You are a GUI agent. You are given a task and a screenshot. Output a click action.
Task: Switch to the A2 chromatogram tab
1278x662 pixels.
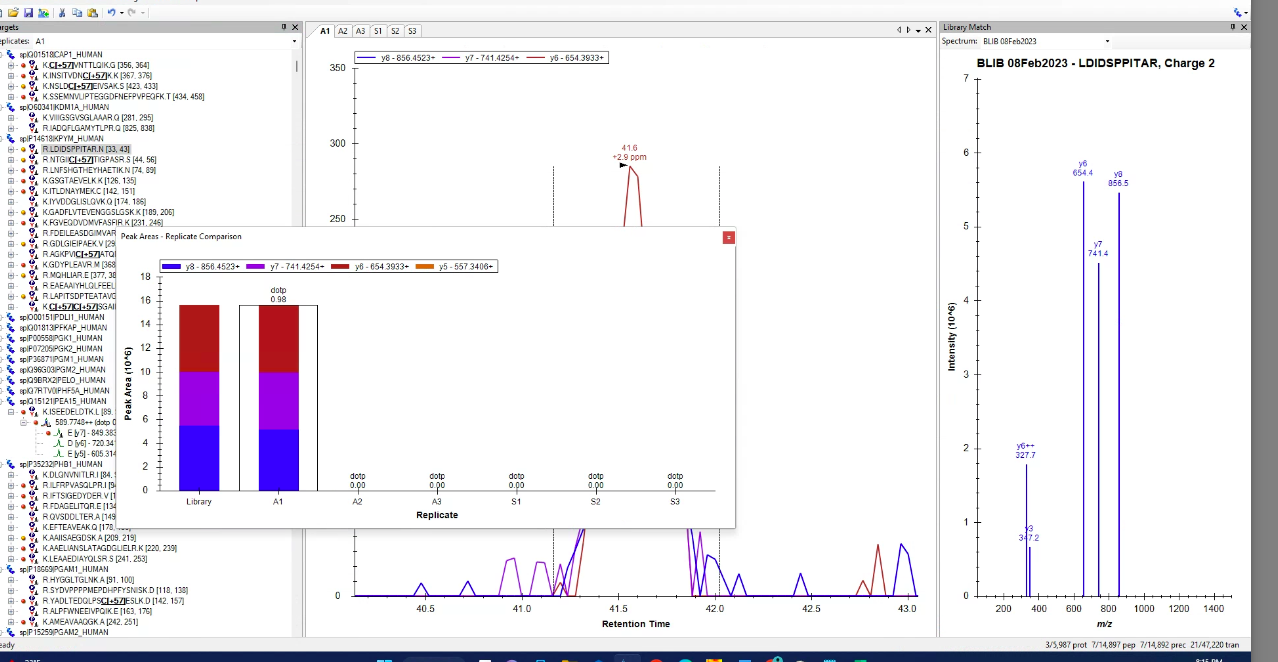[343, 31]
